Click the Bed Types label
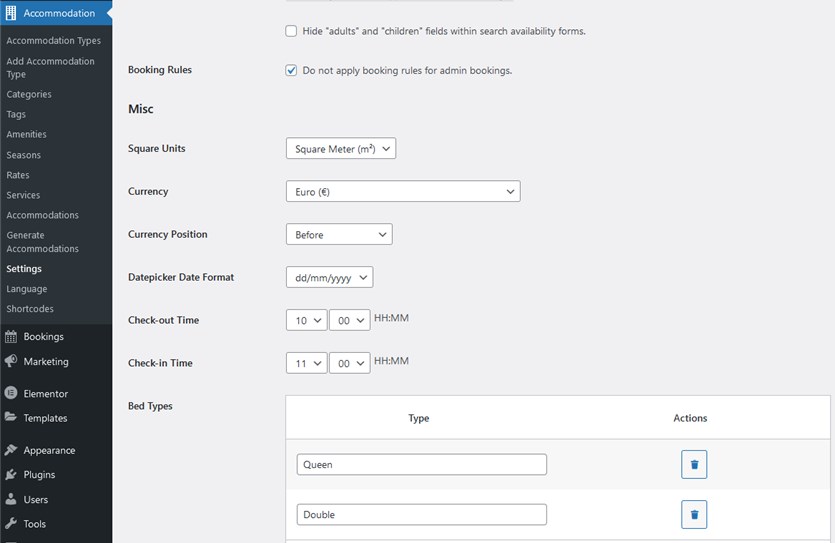The image size is (835, 543). [150, 406]
